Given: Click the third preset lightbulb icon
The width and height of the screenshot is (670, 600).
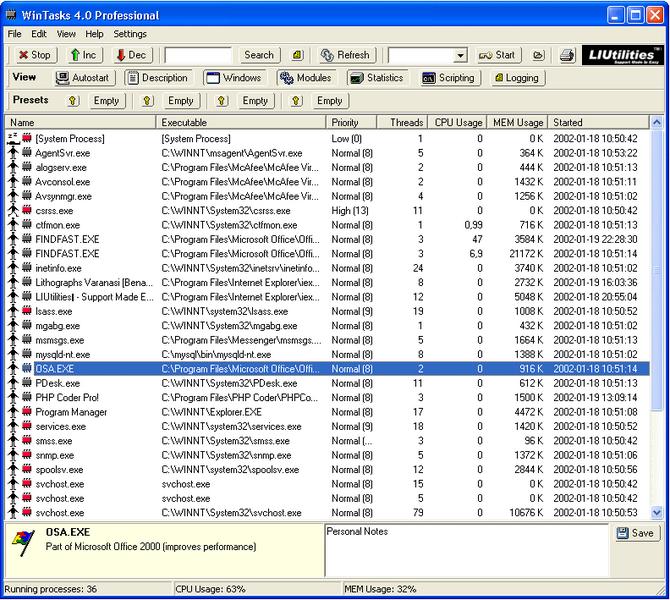Looking at the screenshot, I should tap(222, 101).
